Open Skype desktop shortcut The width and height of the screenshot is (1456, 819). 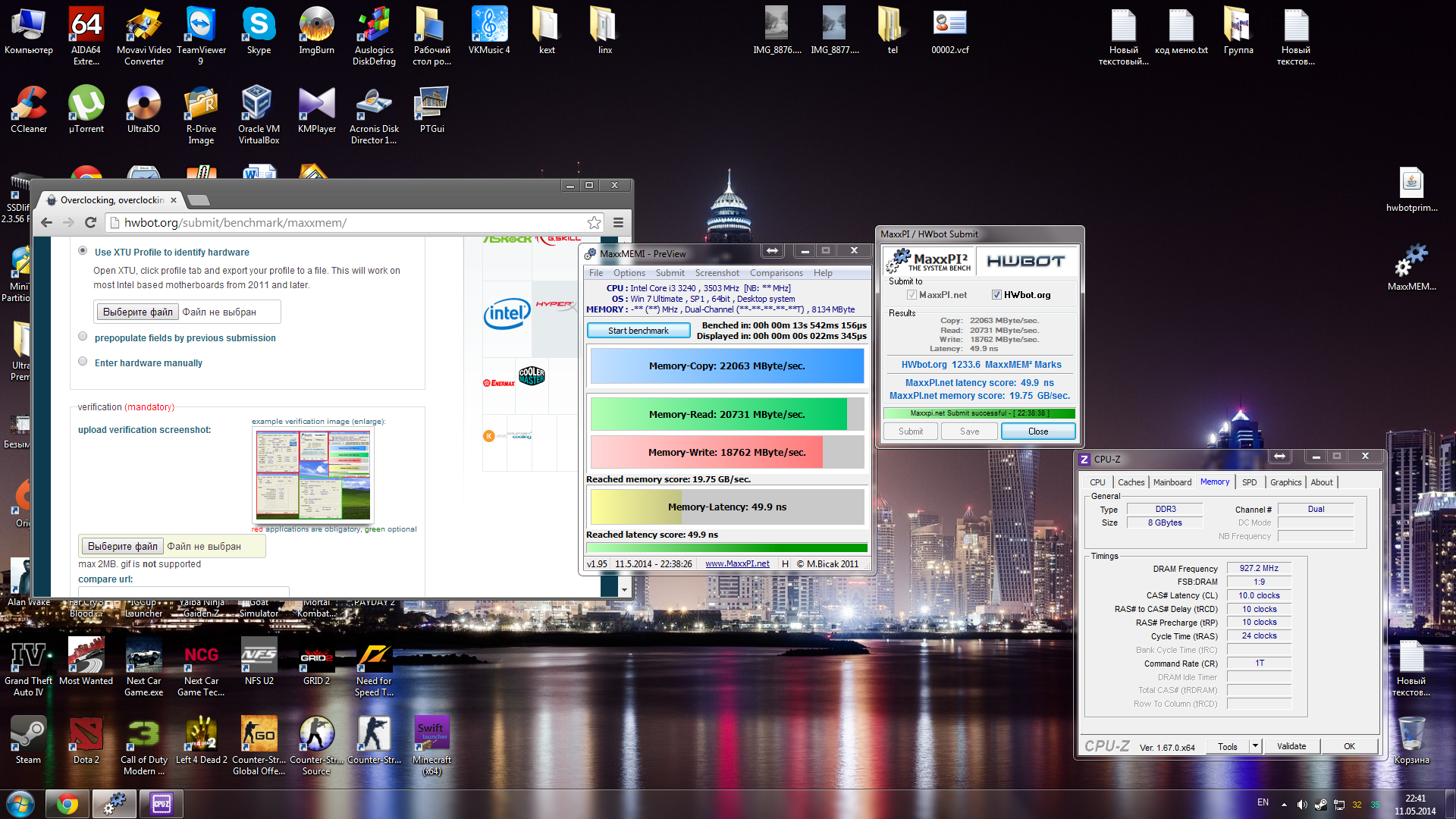[x=259, y=30]
